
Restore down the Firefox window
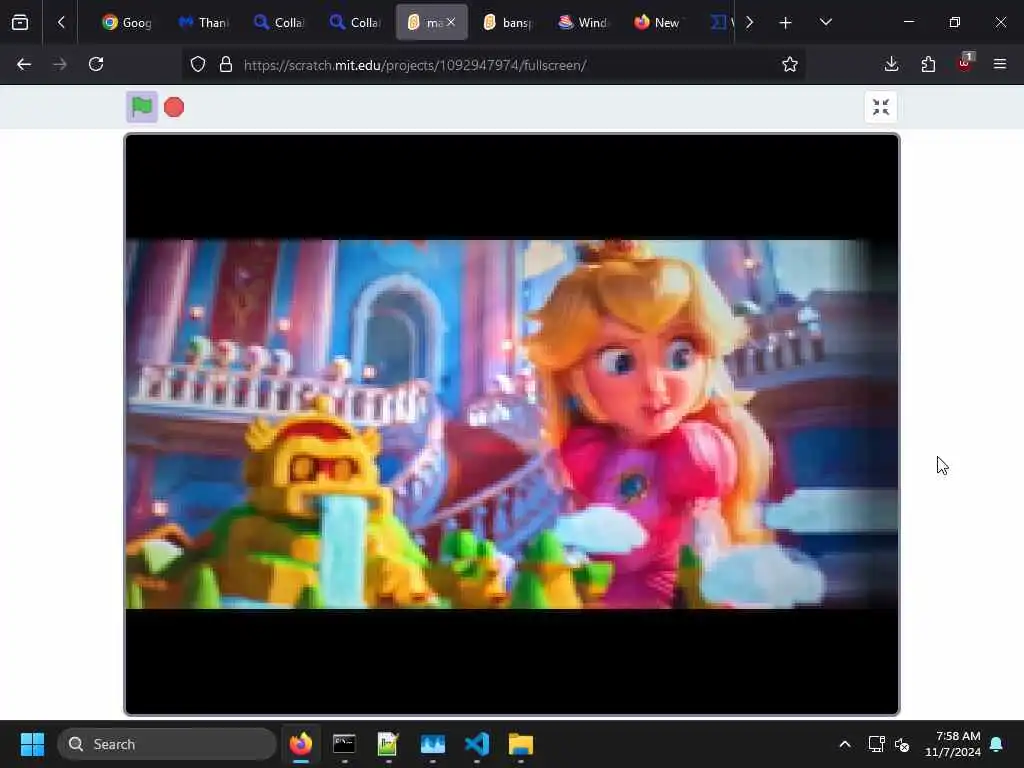[x=955, y=22]
